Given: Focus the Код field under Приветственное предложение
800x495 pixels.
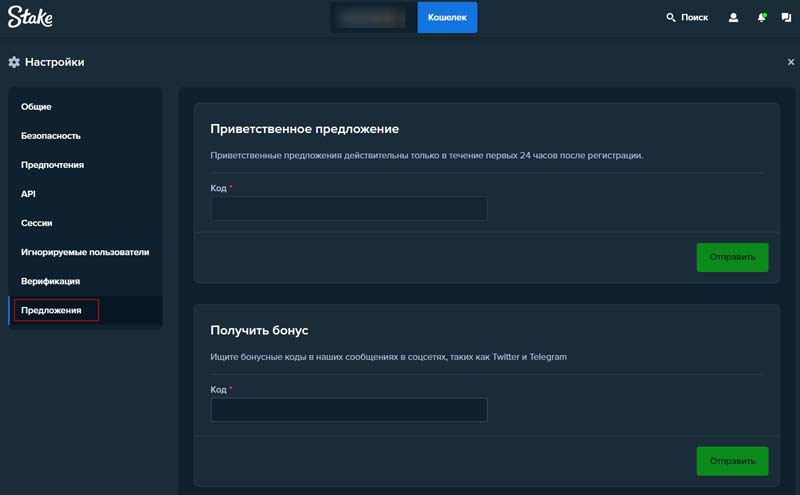Looking at the screenshot, I should point(348,208).
